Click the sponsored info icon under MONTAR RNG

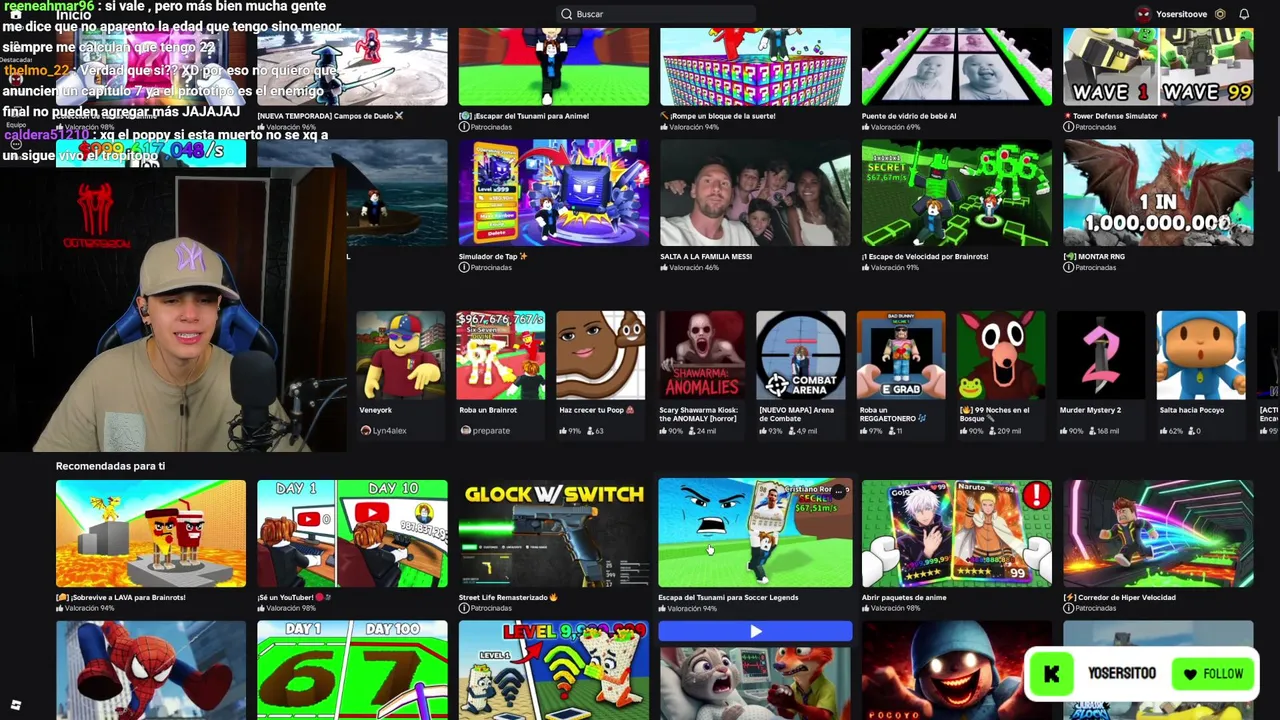pos(1068,268)
